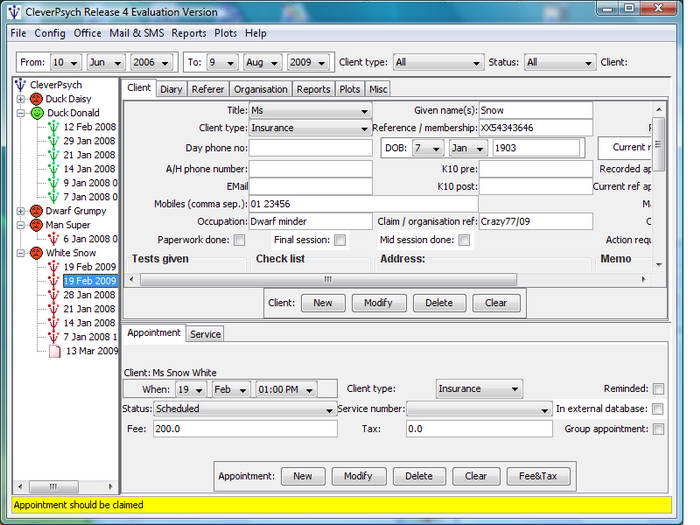The height and width of the screenshot is (525, 700).
Task: Open the File menu
Action: [x=18, y=33]
